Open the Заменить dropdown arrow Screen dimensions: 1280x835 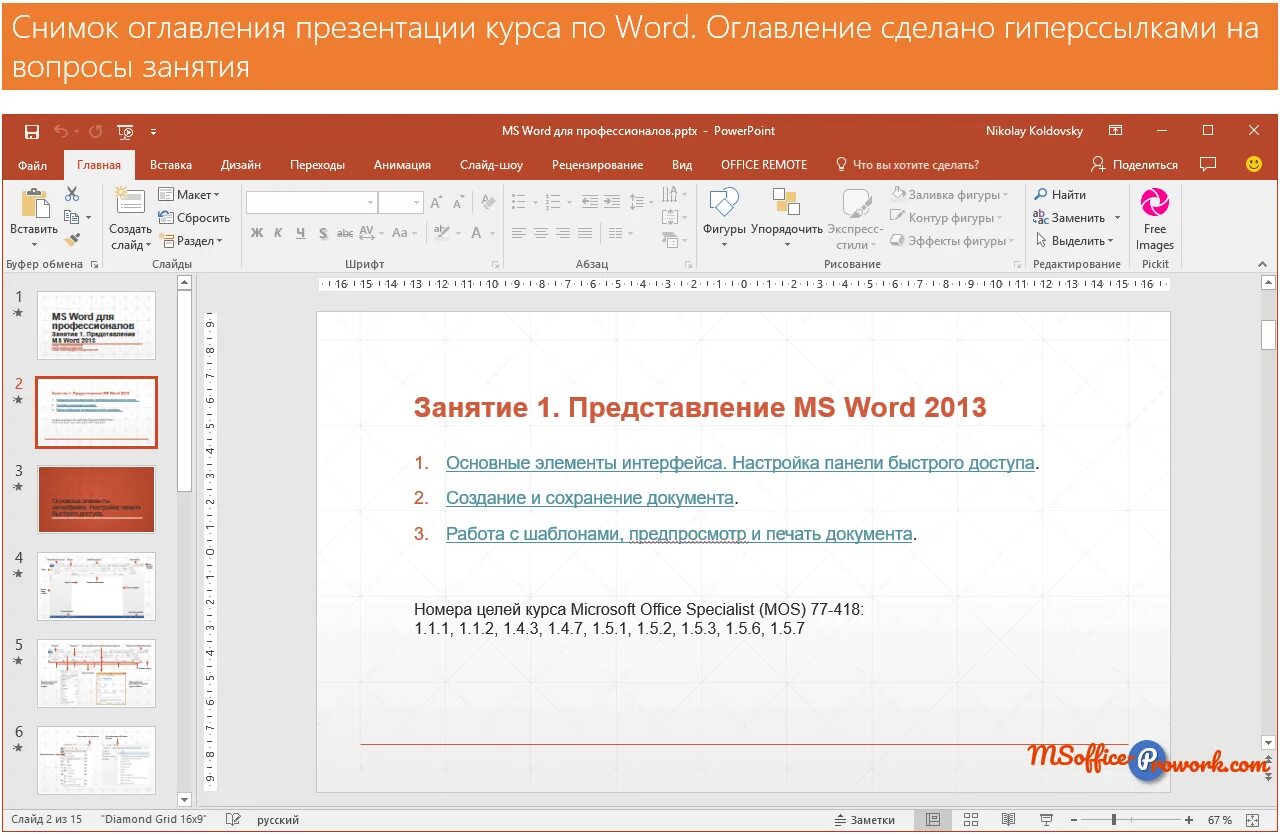1117,218
